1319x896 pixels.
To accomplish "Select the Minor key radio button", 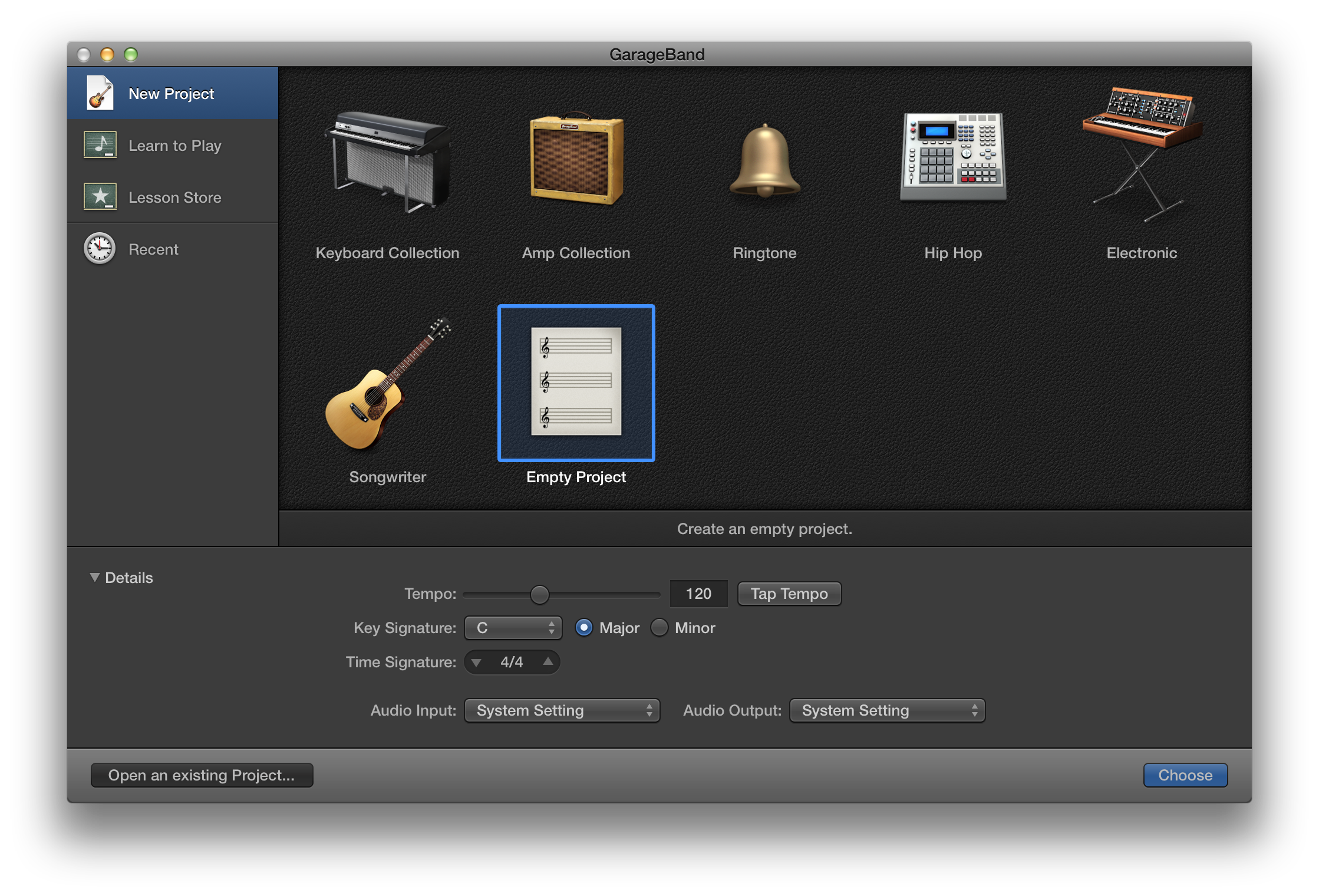I will click(659, 628).
